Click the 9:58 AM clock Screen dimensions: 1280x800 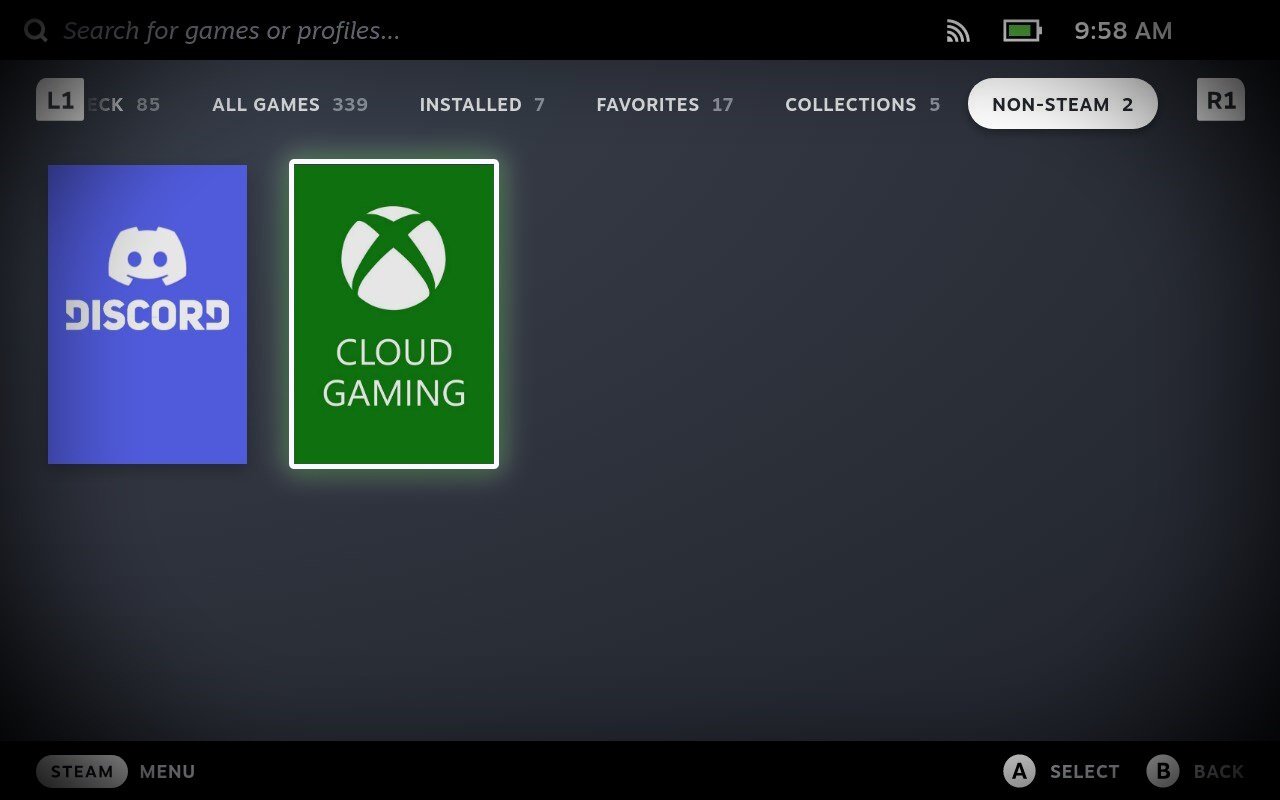coord(1122,31)
